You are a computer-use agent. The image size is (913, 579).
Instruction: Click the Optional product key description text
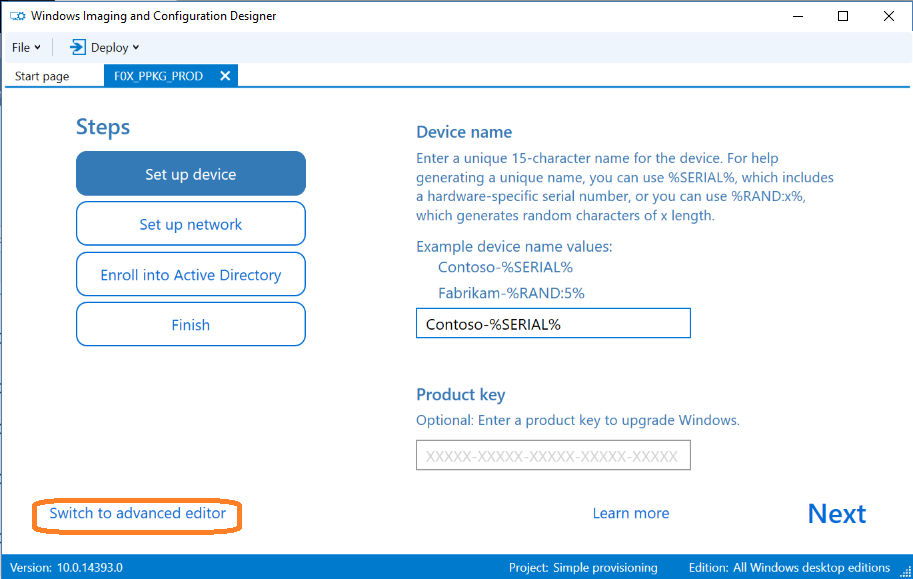578,420
